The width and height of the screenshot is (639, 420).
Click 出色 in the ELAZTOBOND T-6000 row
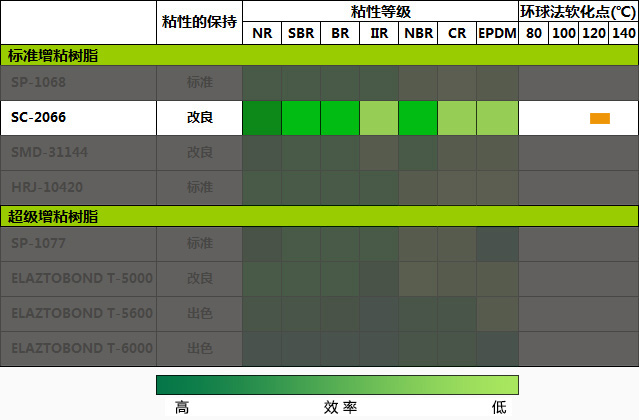200,349
